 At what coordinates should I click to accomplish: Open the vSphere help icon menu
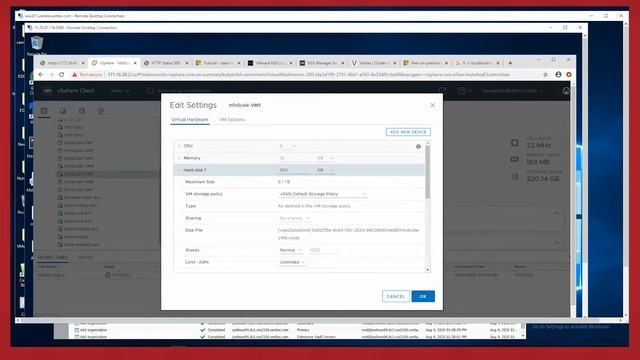coord(464,91)
